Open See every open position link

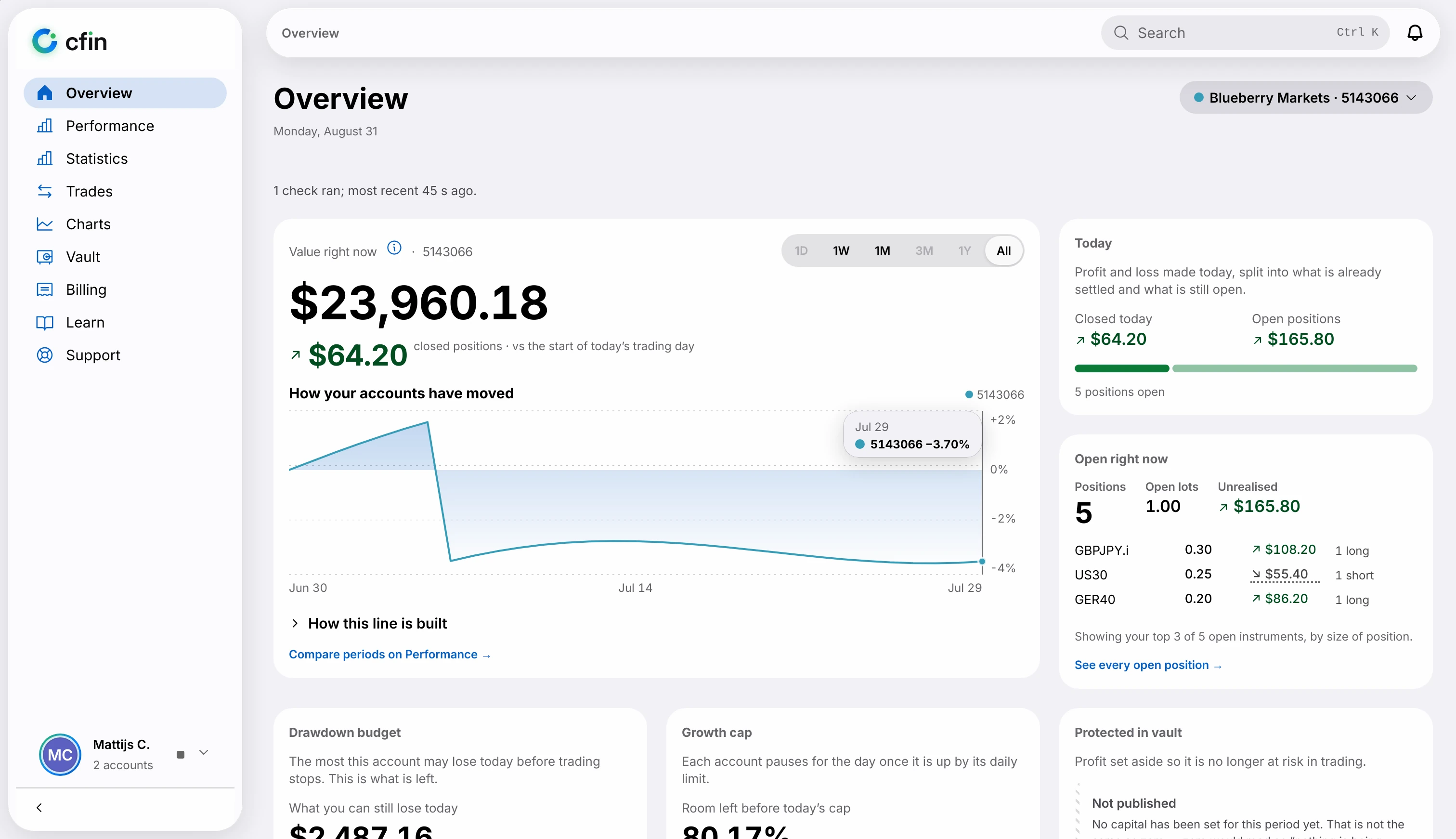1148,665
